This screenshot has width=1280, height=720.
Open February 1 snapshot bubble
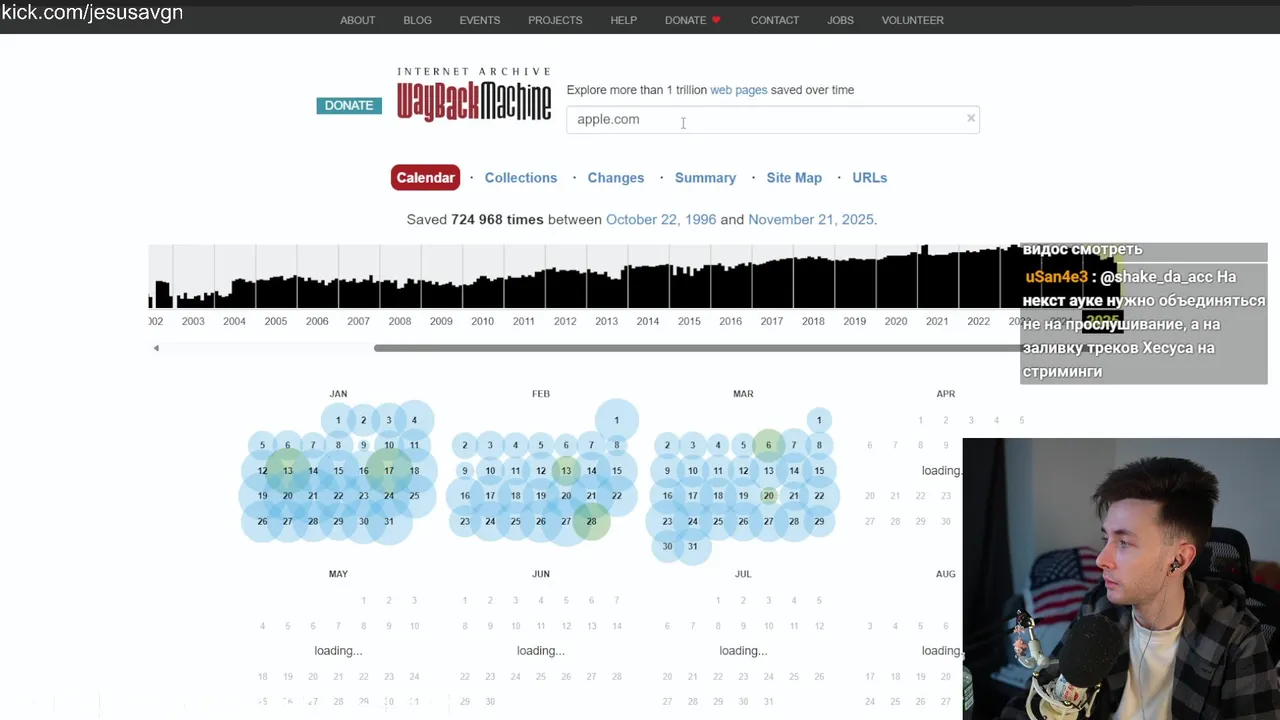tap(617, 420)
